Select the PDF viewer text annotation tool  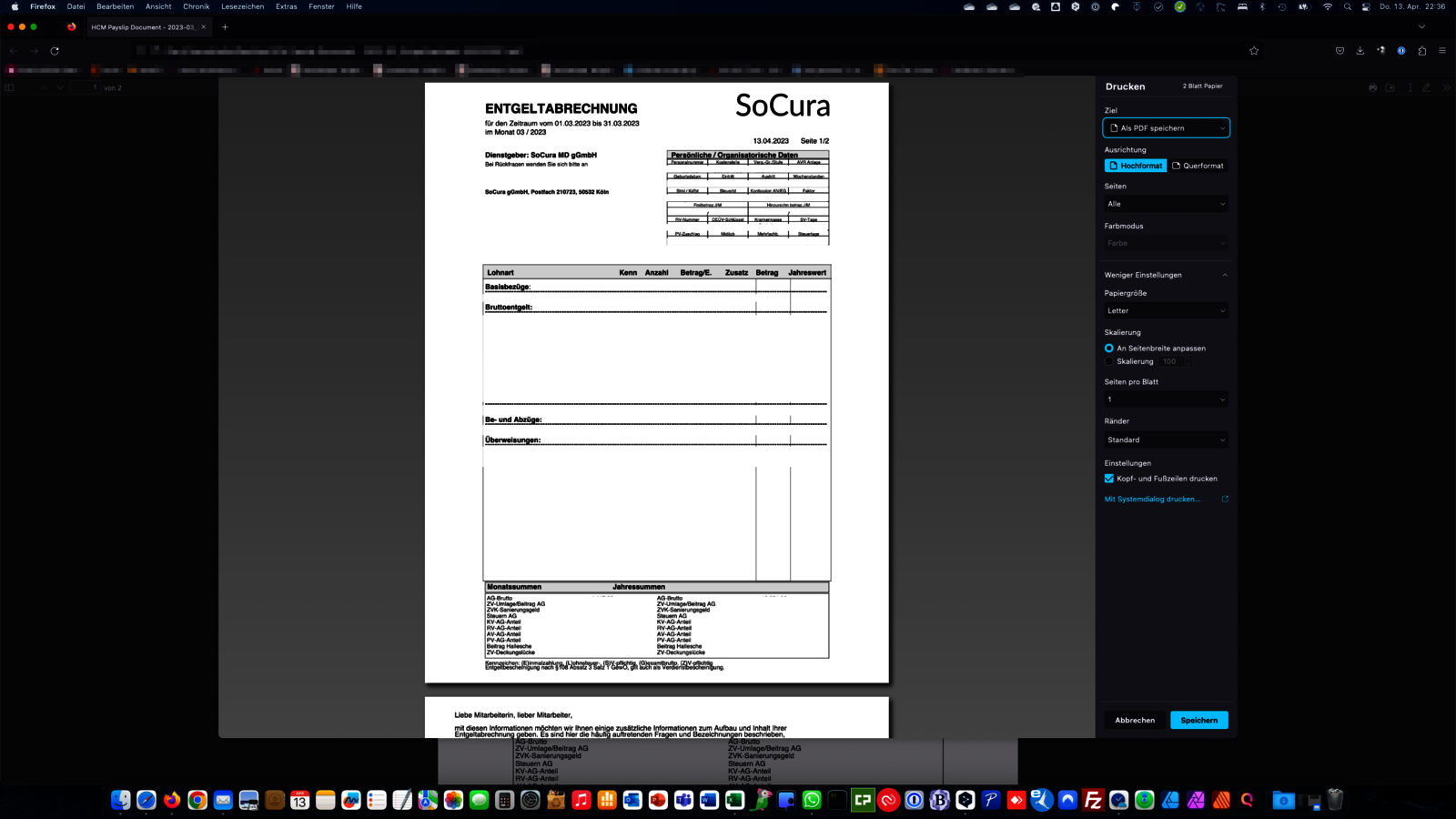pos(1410,87)
